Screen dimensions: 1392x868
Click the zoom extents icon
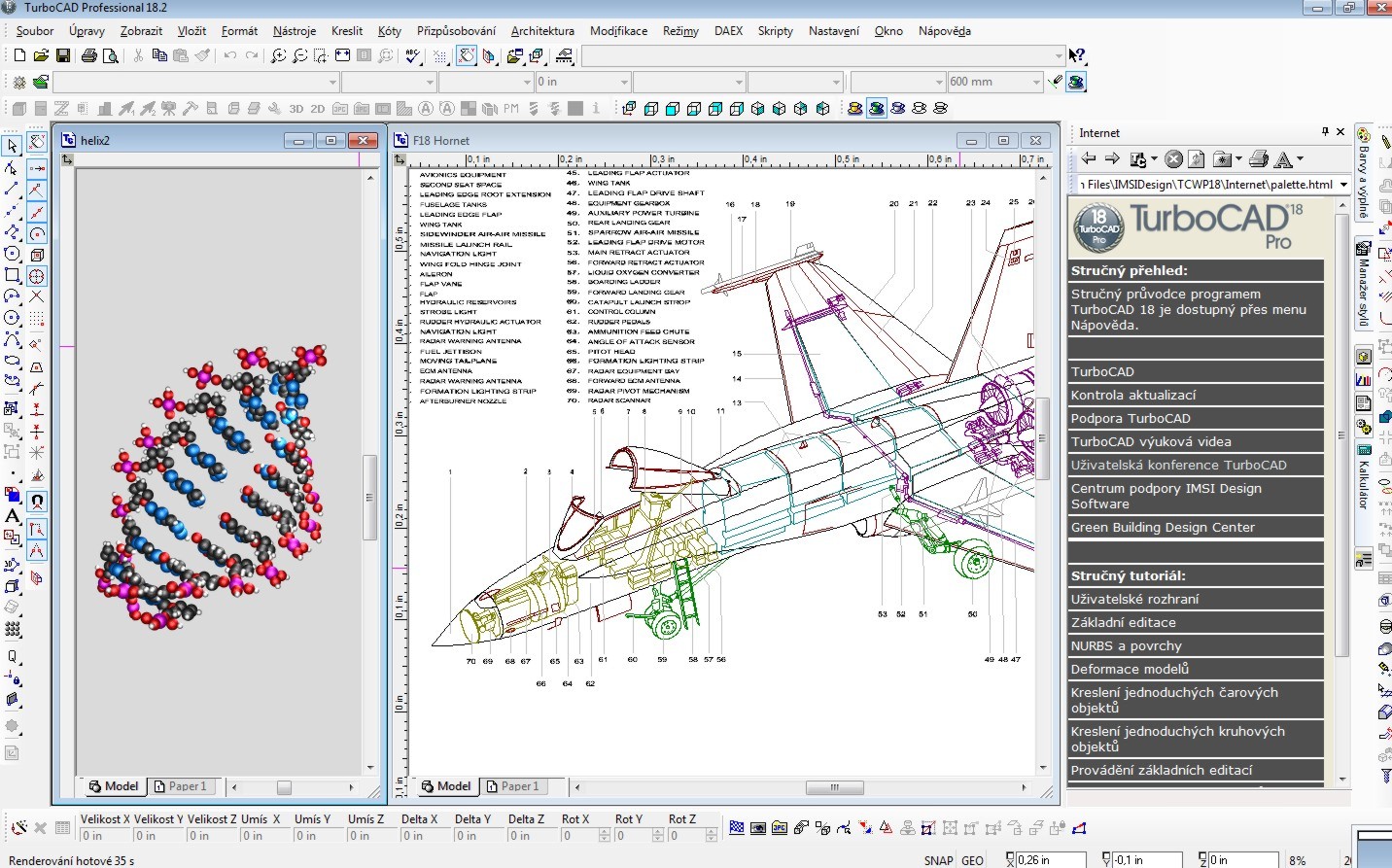coord(342,55)
